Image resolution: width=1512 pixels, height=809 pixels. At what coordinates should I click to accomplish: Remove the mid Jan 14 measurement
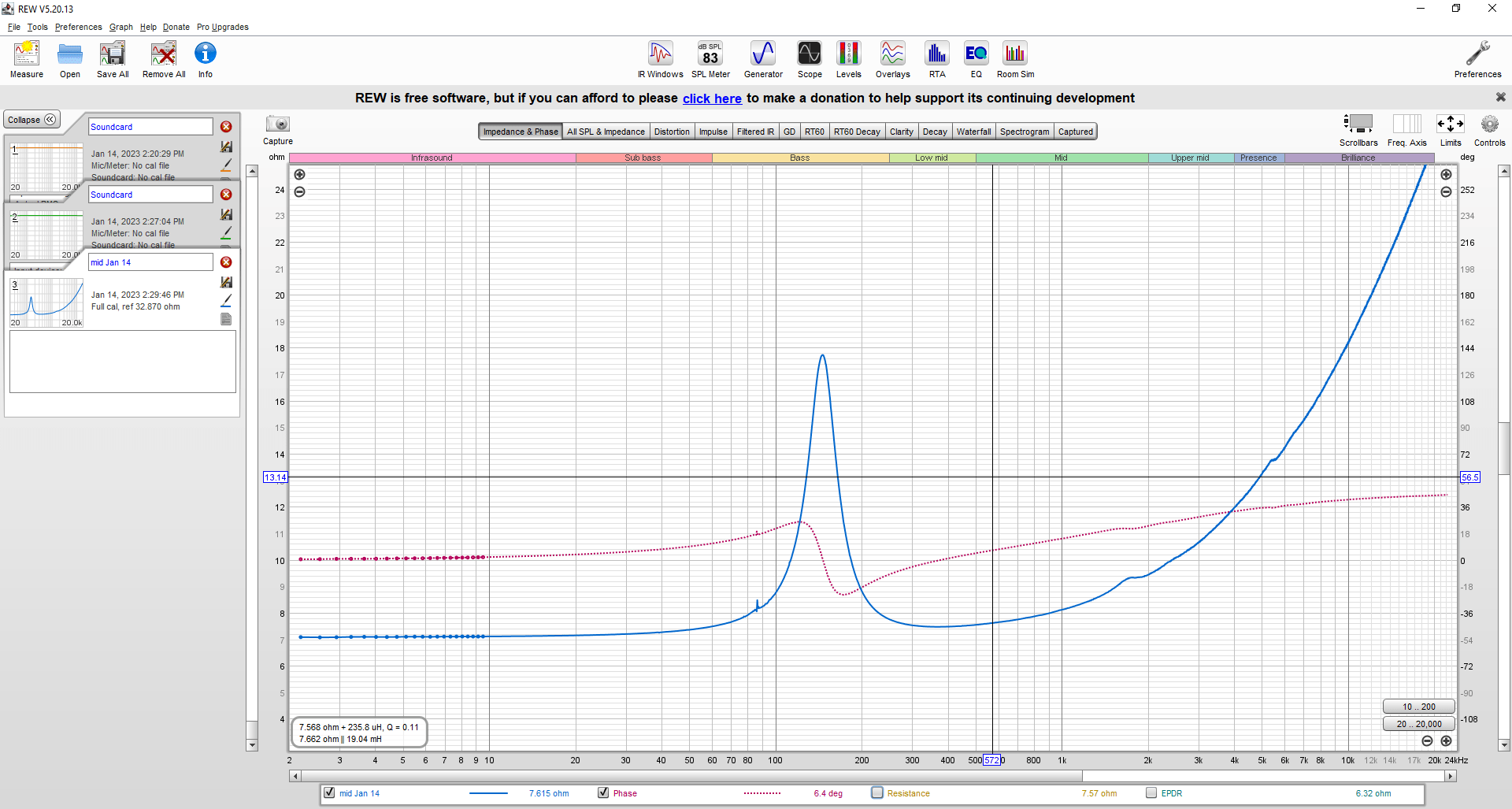click(x=226, y=262)
